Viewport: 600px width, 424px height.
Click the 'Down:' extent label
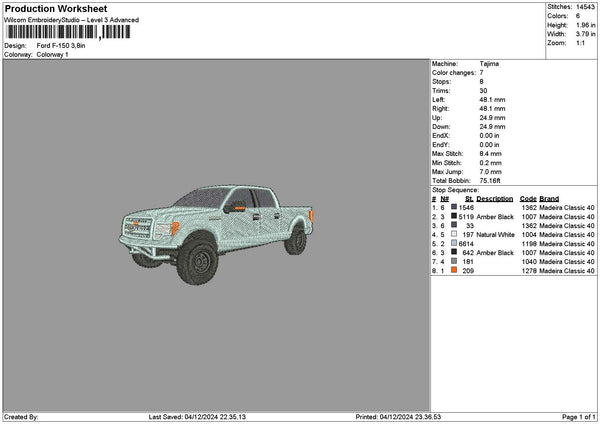coord(441,127)
